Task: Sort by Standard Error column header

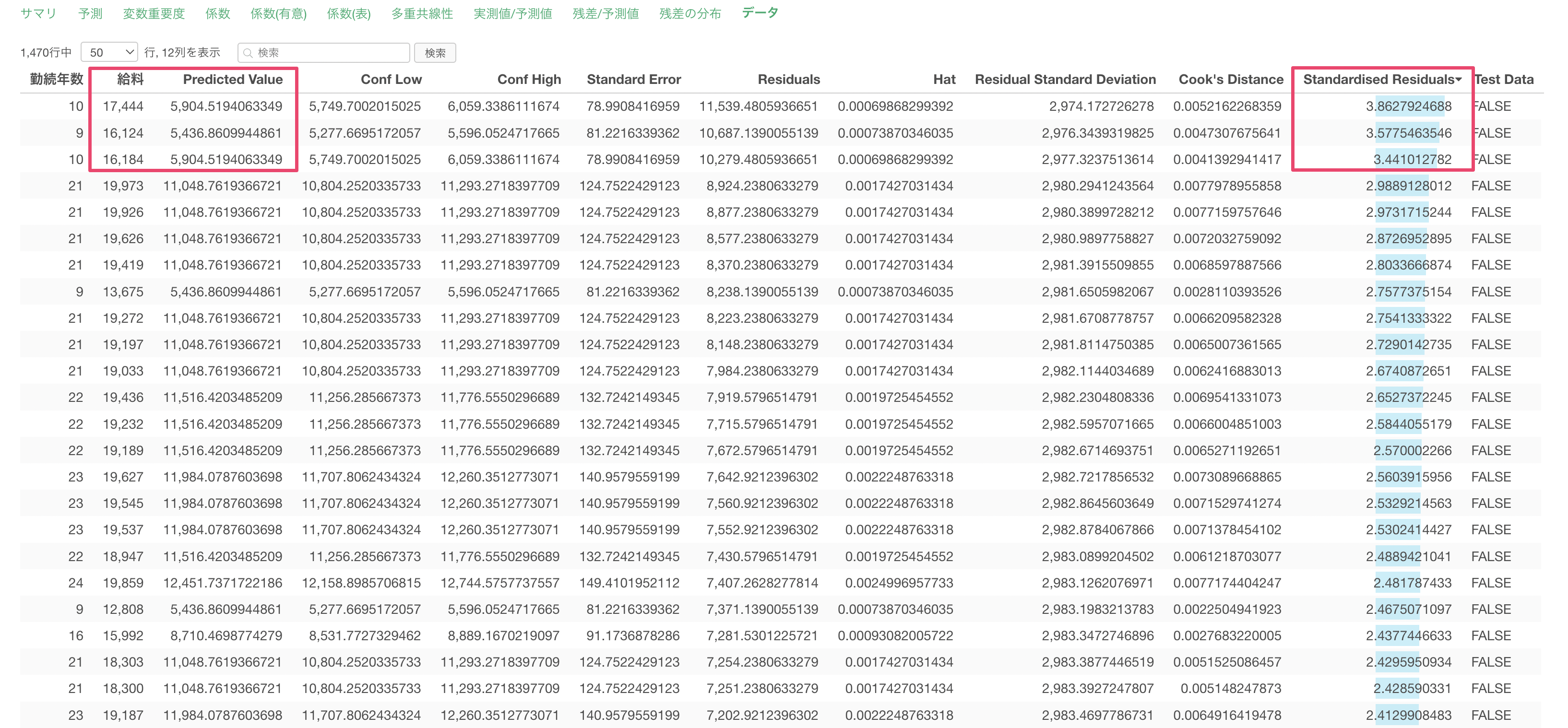Action: (634, 79)
